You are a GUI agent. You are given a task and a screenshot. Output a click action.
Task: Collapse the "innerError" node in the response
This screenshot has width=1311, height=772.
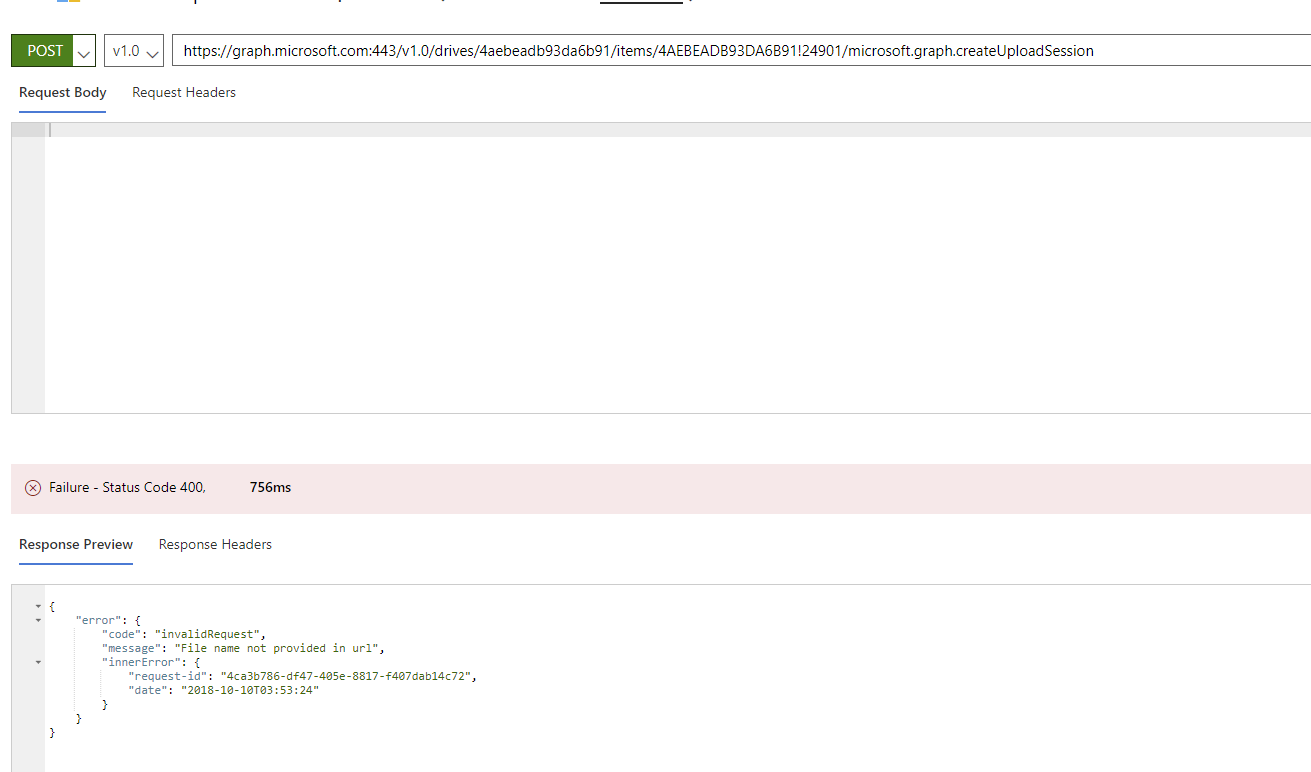[38, 661]
